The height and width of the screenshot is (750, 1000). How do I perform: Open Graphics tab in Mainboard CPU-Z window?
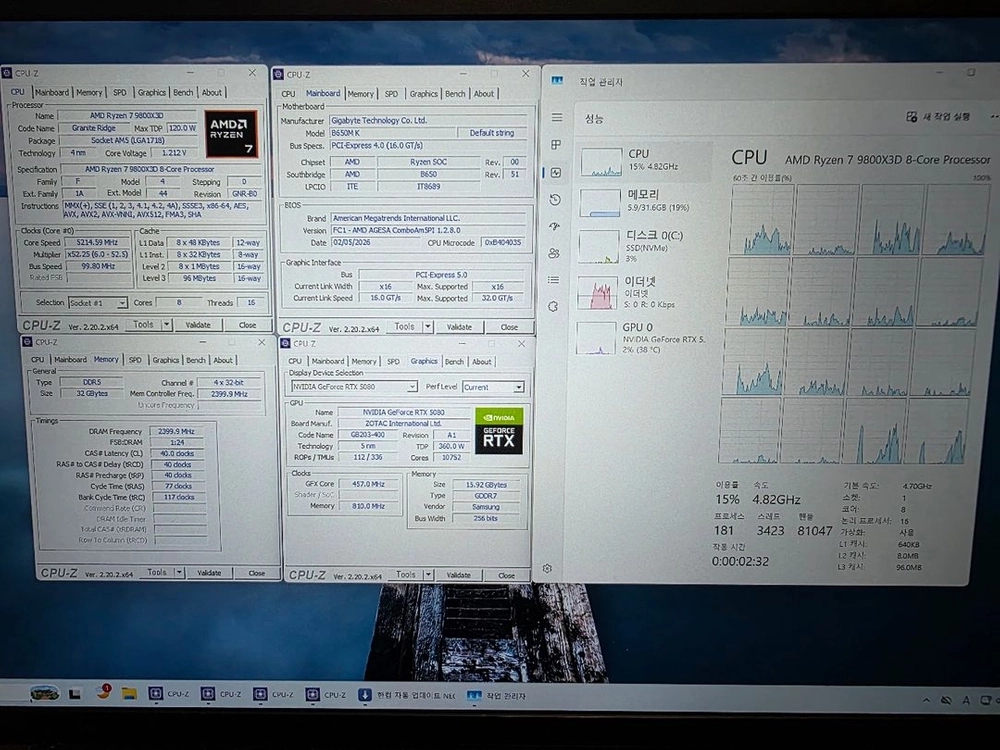tap(423, 94)
